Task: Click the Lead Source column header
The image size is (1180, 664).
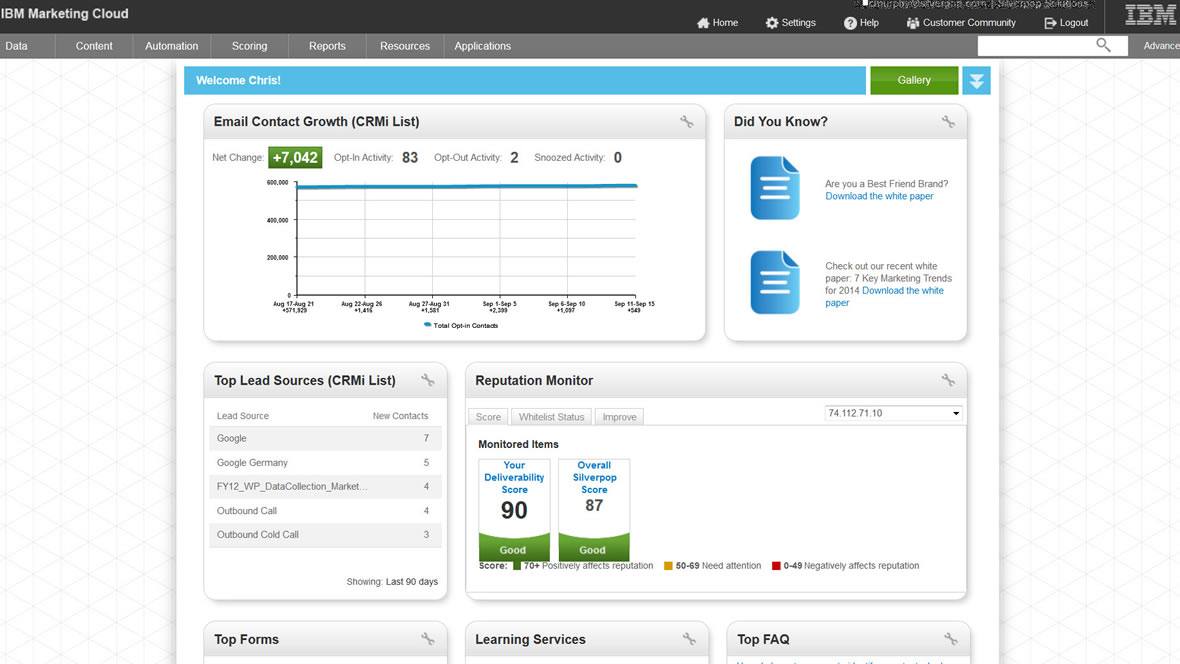Action: click(x=242, y=416)
